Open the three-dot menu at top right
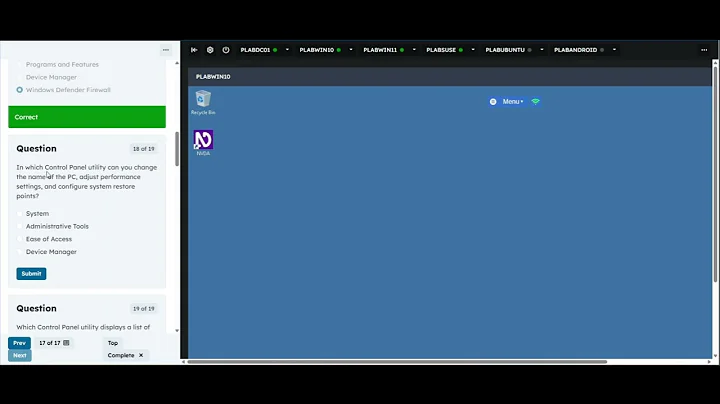The image size is (720, 404). point(704,50)
